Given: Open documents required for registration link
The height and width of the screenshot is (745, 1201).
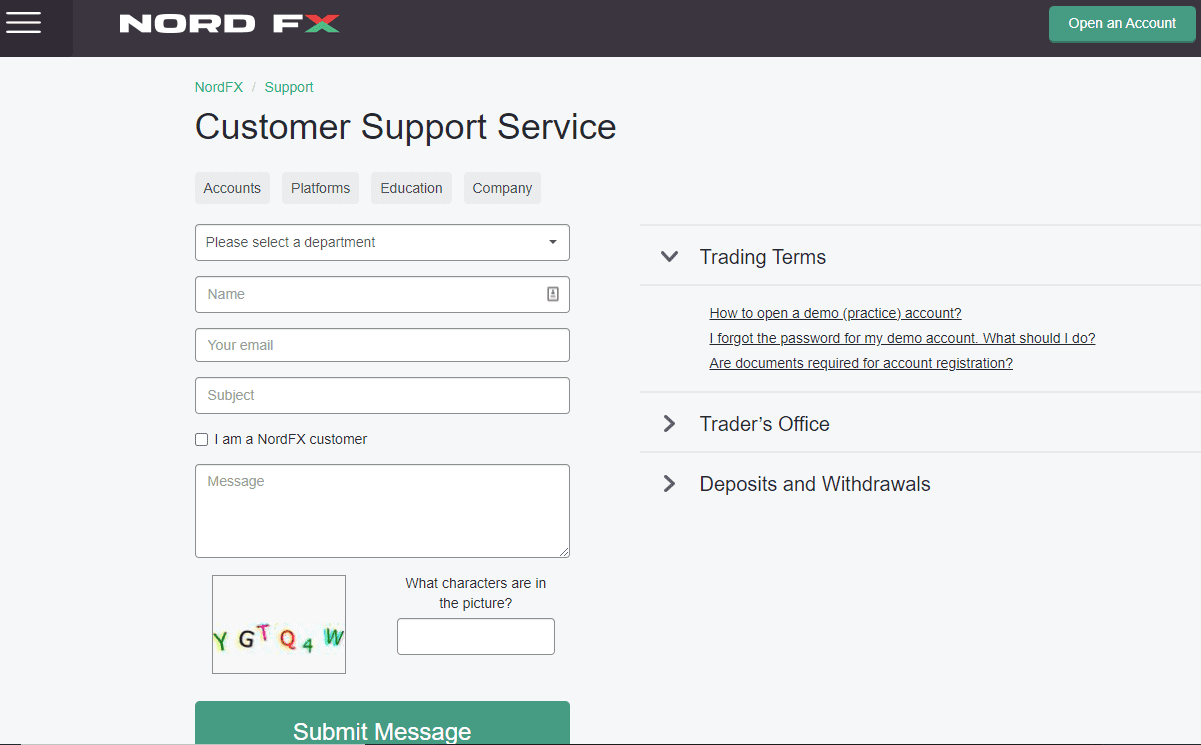Looking at the screenshot, I should [861, 363].
